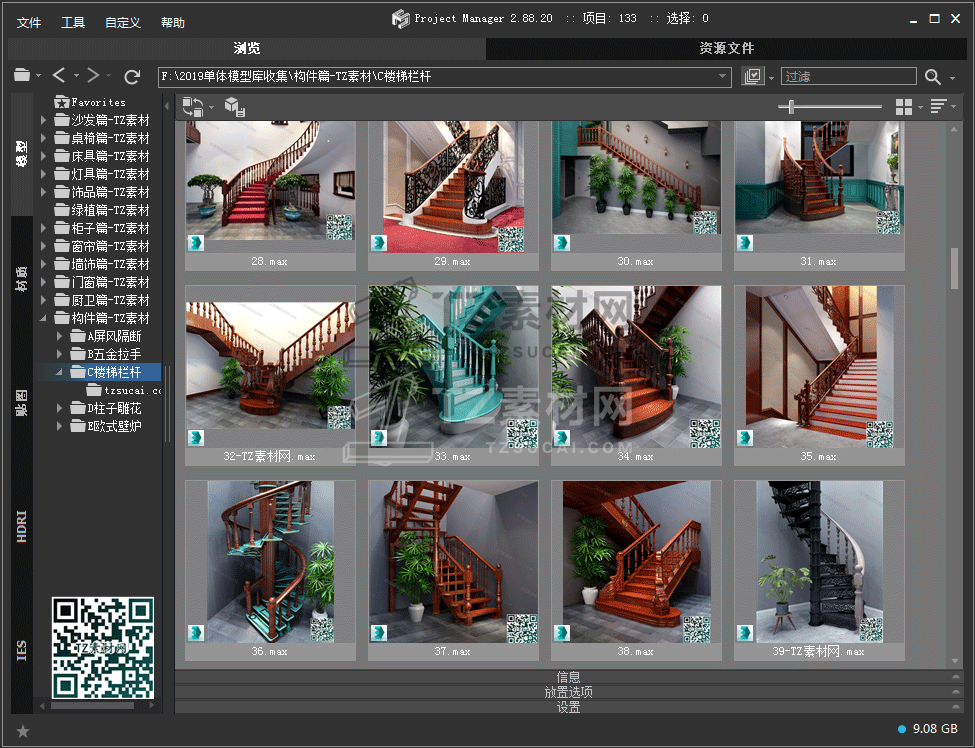975x748 pixels.
Task: Expand the 设置 panel bar
Action: tap(568, 707)
